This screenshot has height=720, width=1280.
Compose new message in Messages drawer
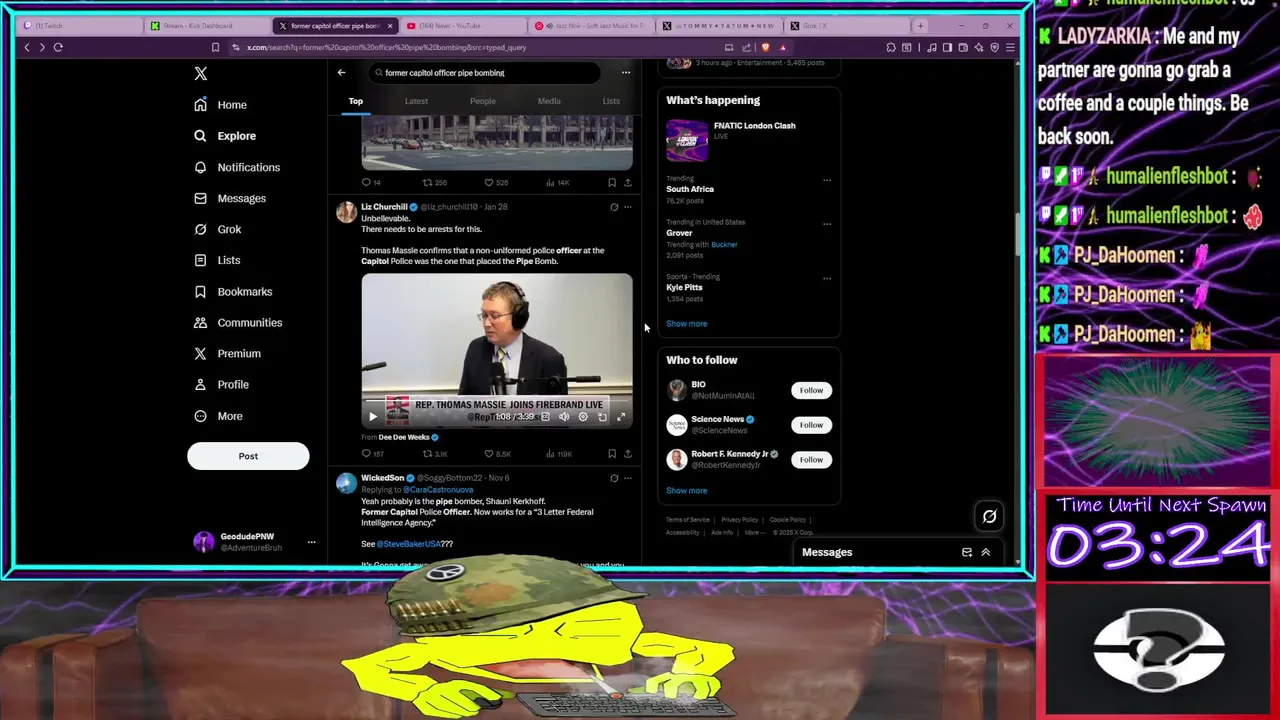tap(967, 552)
